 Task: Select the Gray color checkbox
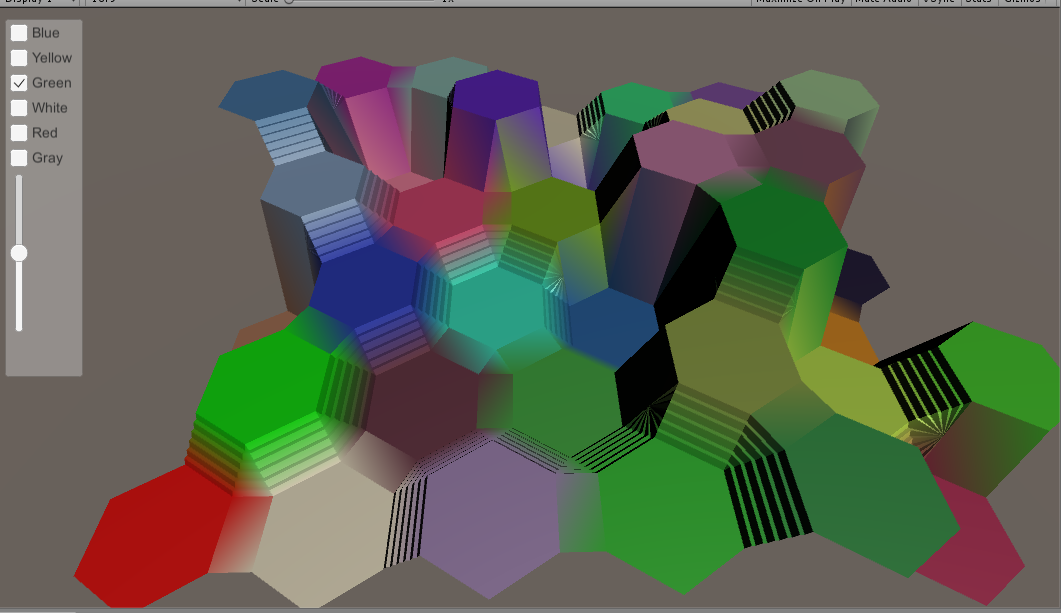tap(19, 158)
